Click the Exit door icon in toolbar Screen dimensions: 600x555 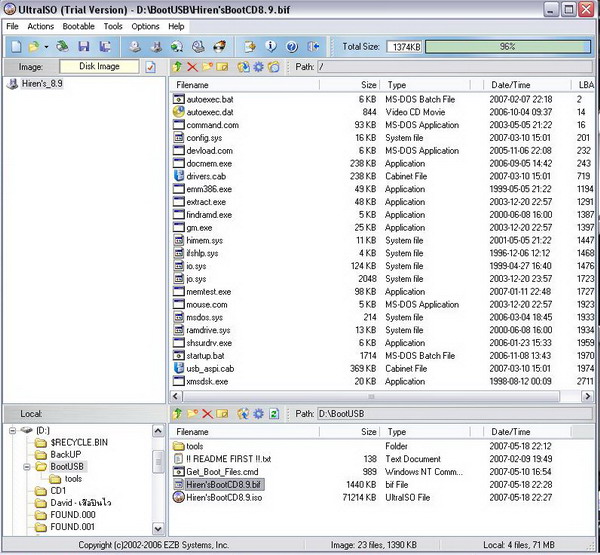pos(313,47)
